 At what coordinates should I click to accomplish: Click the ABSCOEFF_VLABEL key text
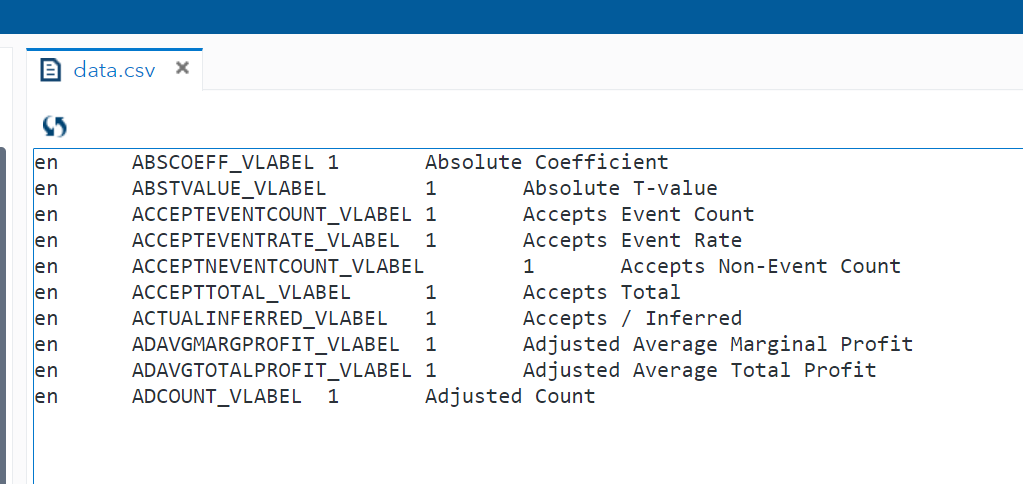[x=223, y=162]
